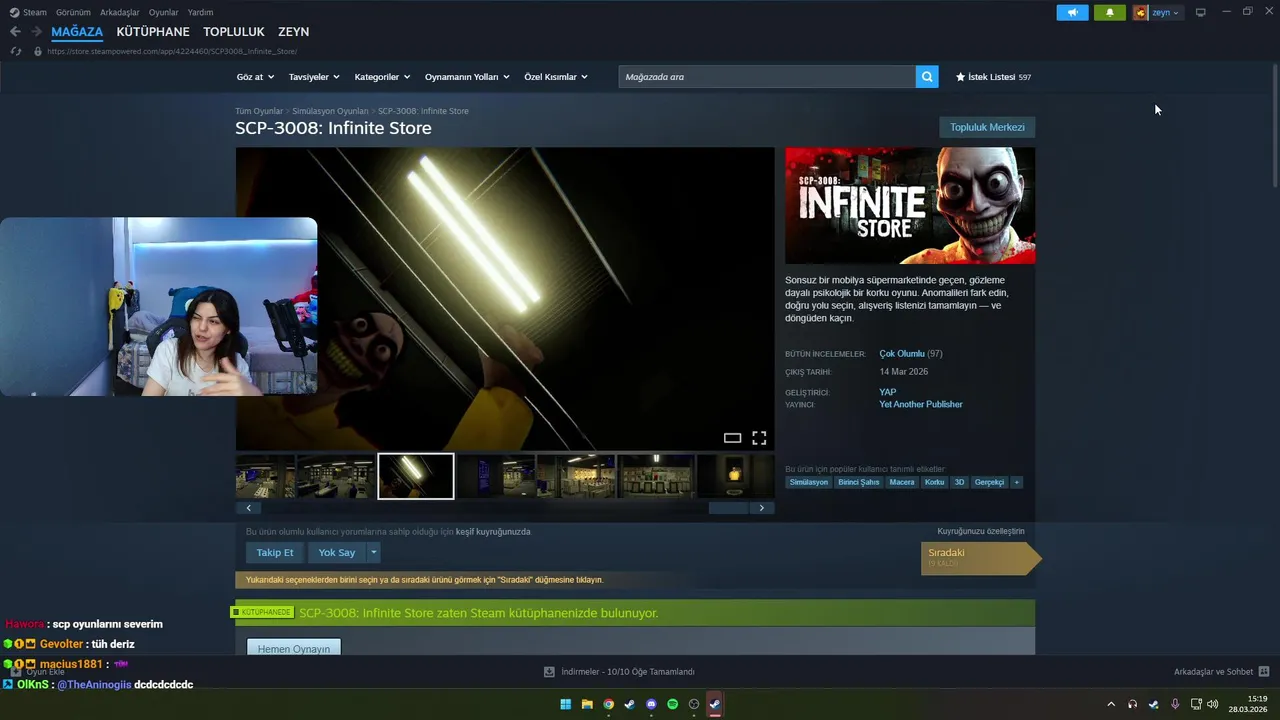Expand the Özel Kısımlar dropdown

(x=556, y=77)
